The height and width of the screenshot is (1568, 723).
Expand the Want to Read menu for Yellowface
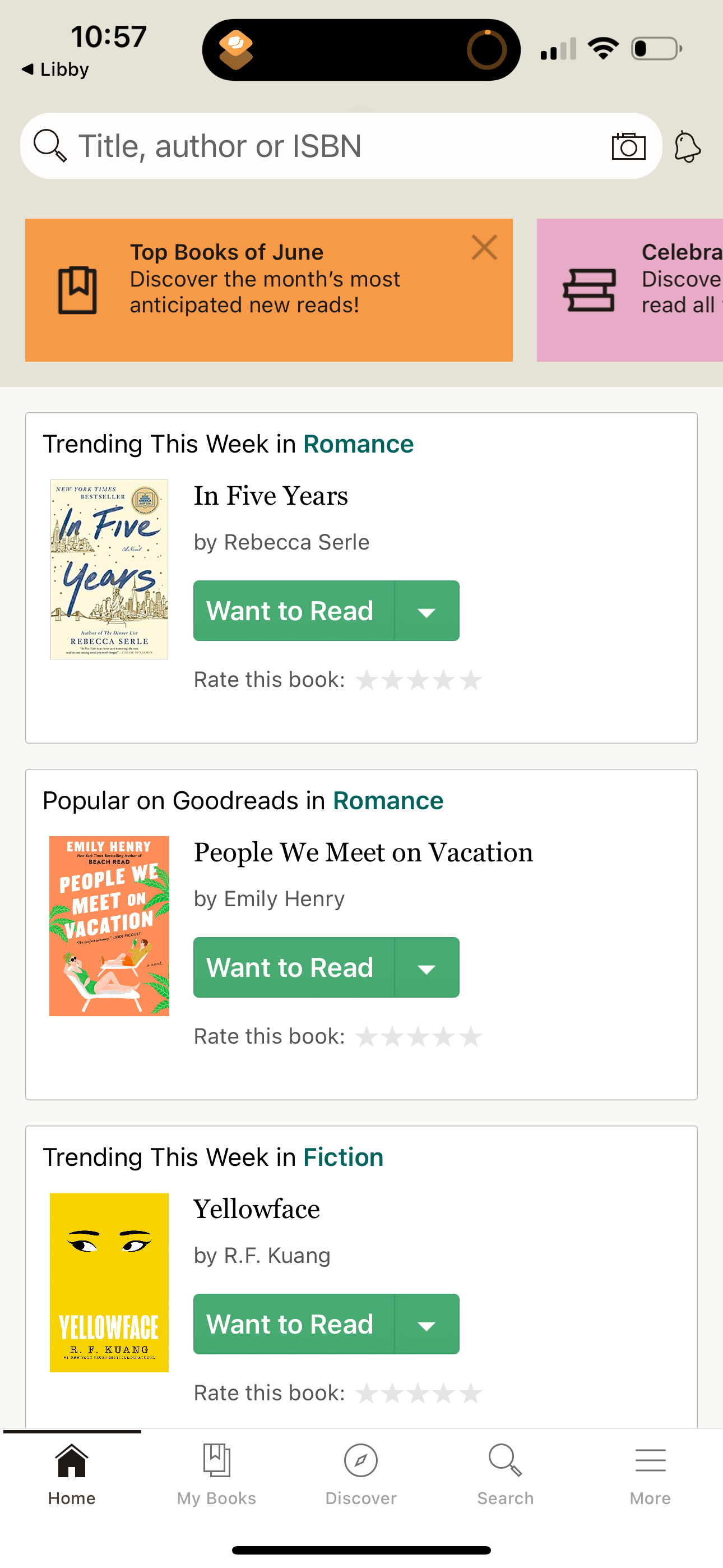click(427, 1324)
